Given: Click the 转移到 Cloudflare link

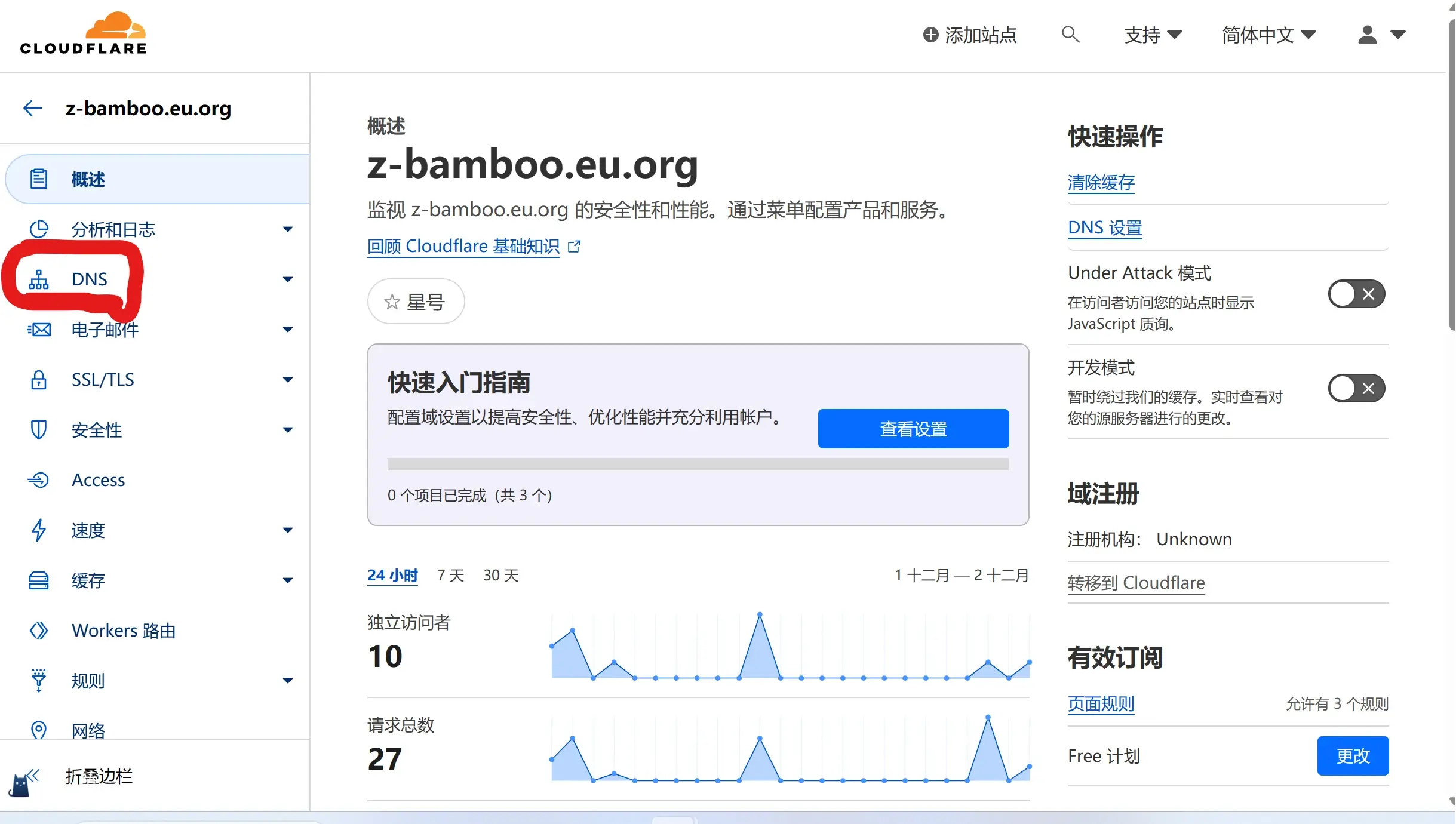Looking at the screenshot, I should [1136, 582].
